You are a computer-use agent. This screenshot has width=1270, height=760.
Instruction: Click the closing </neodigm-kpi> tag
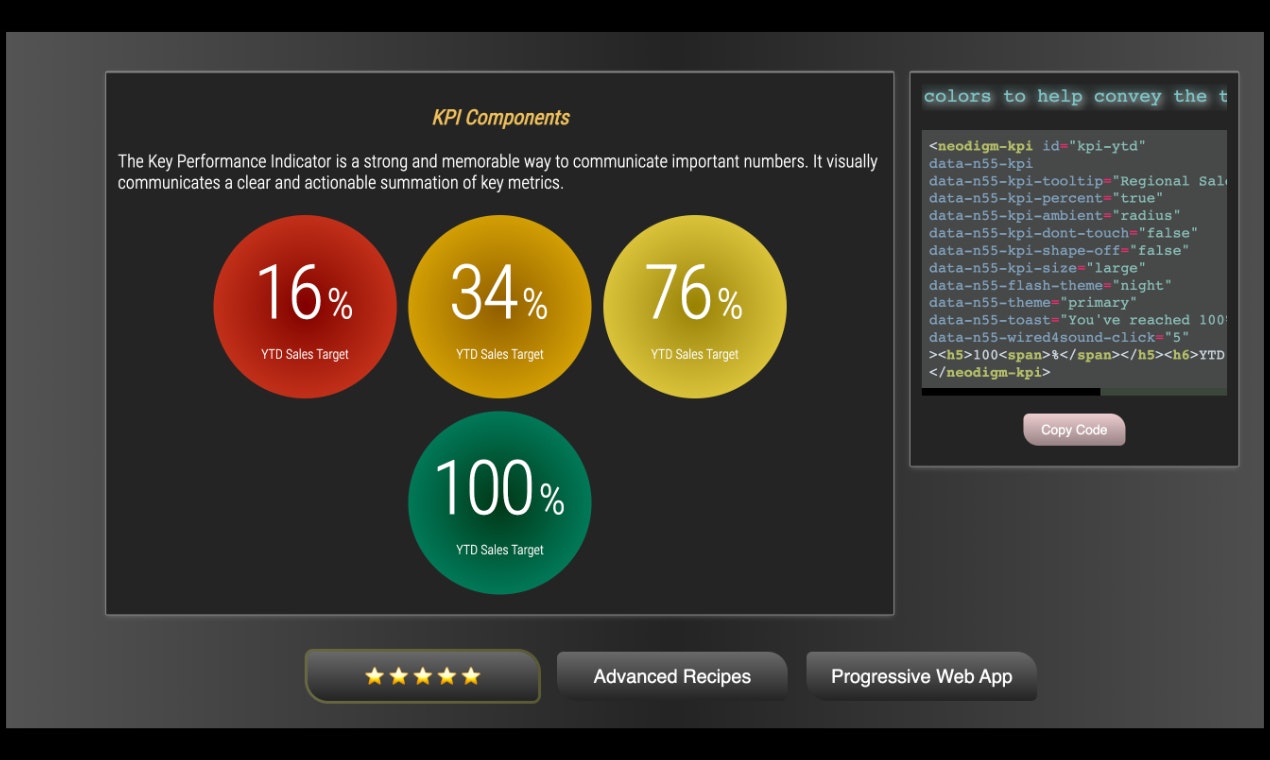[x=990, y=373]
